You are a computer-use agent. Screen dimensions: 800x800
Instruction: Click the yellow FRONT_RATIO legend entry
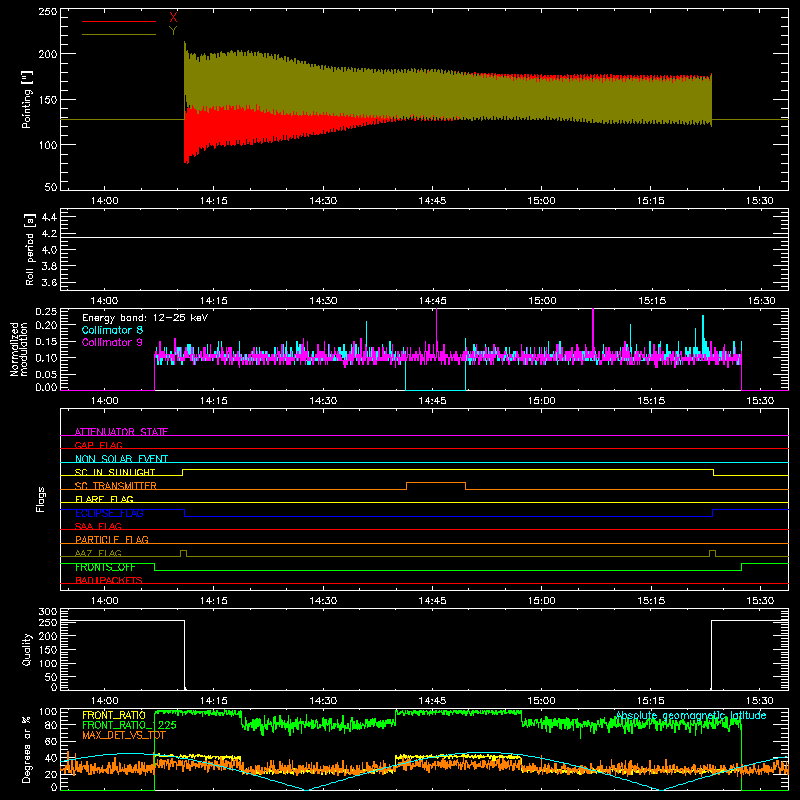(114, 715)
